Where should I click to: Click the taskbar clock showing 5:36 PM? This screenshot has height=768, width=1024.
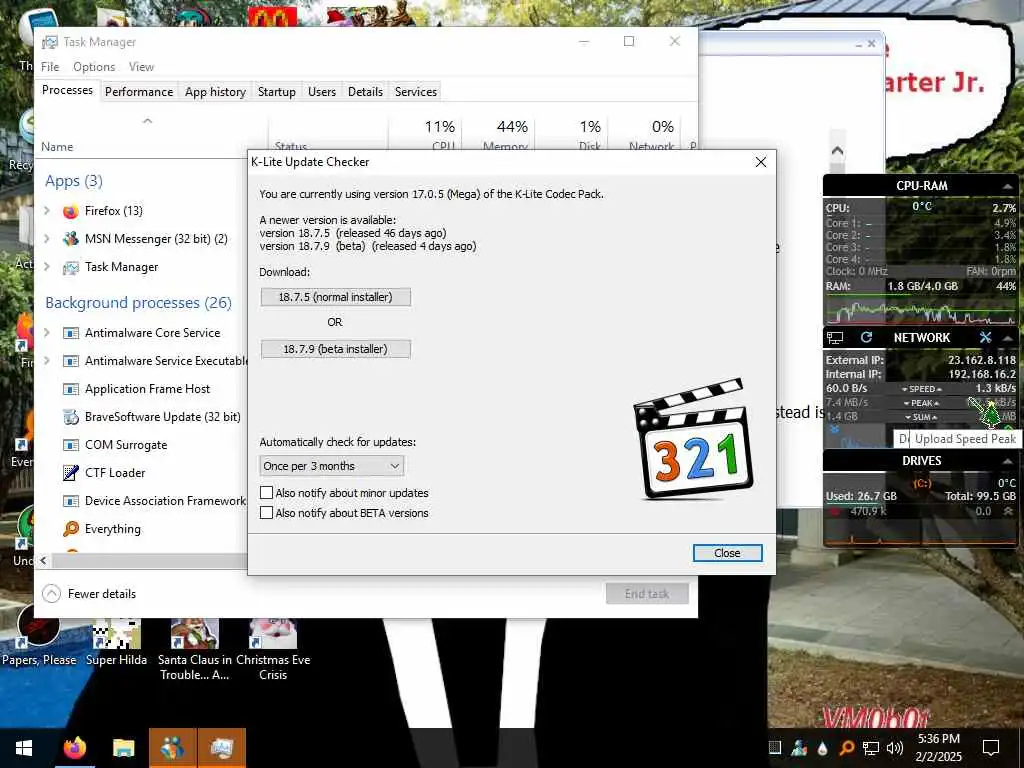coord(939,748)
